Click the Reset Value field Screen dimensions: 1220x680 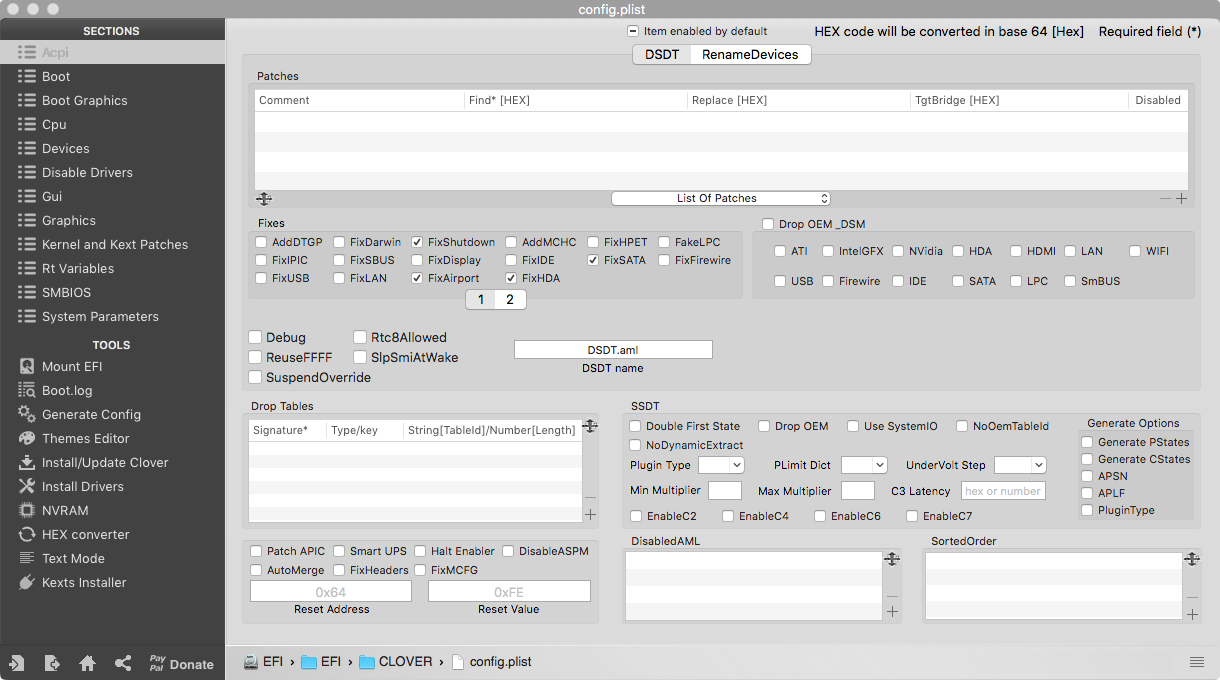click(x=509, y=592)
